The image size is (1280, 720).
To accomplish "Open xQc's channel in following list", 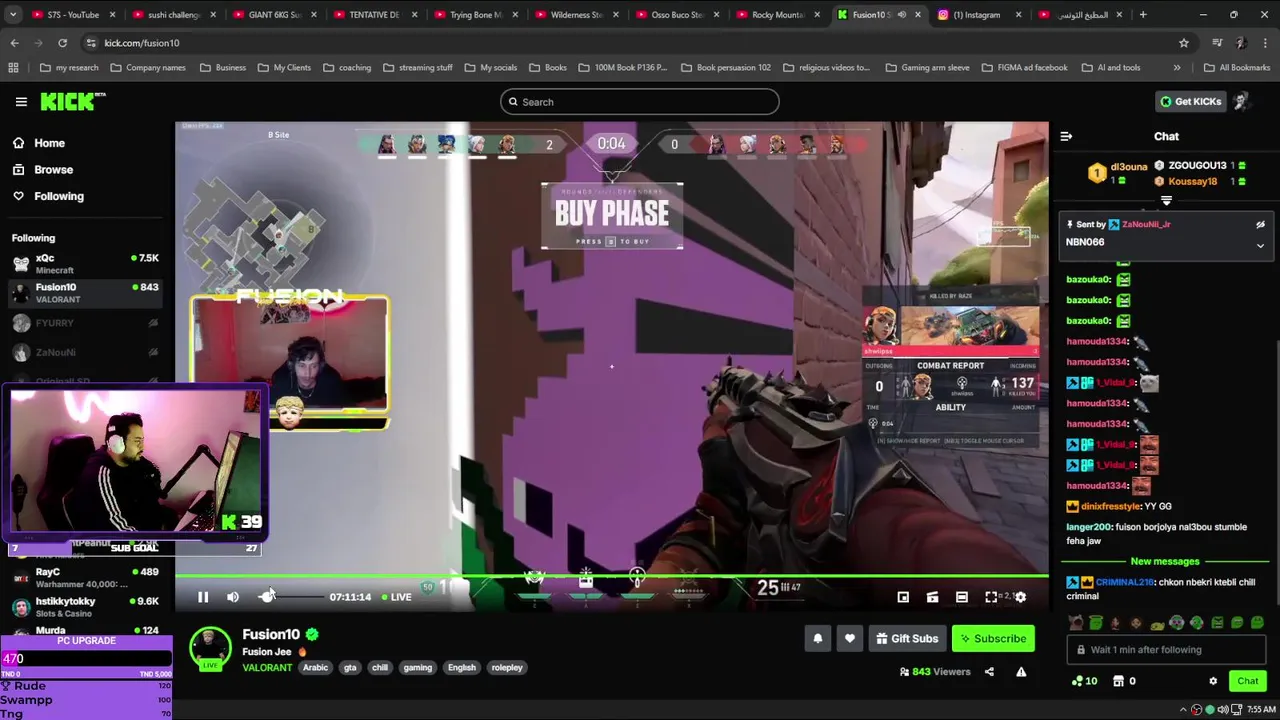I will tap(87, 264).
